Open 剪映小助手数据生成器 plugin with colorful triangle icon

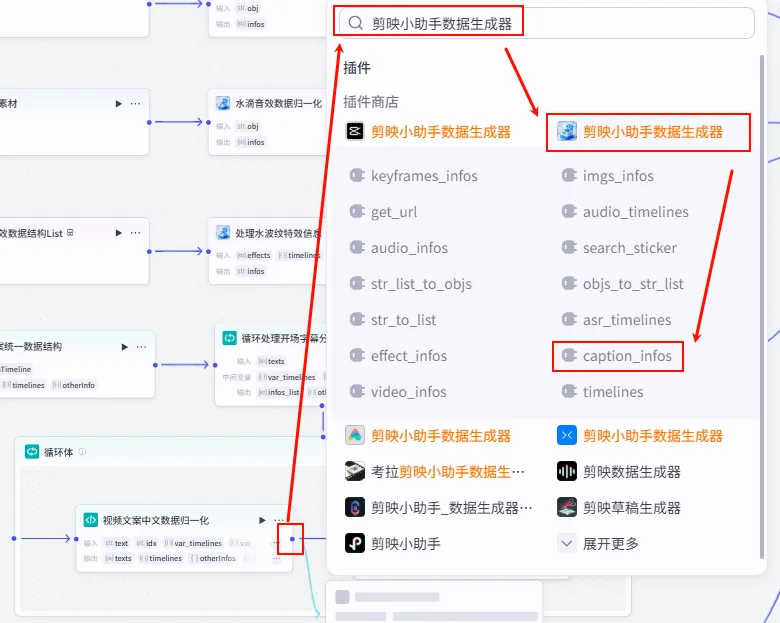(428, 435)
